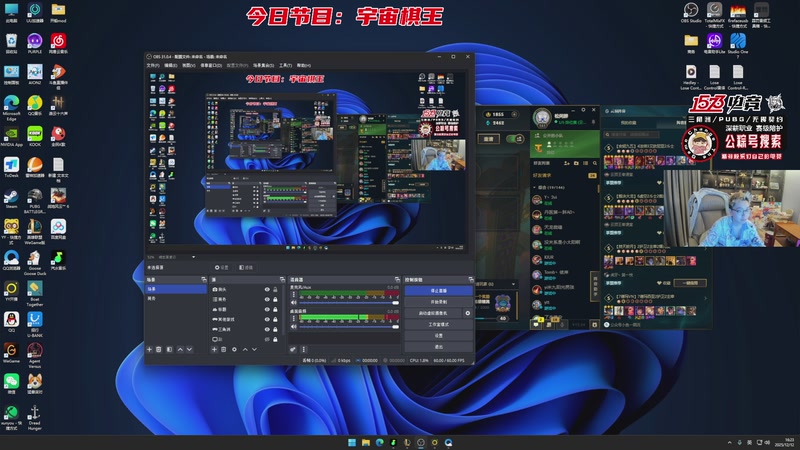This screenshot has height=450, width=800.
Task: Open chat bubble icon at League panel bottom
Action: pos(536,324)
